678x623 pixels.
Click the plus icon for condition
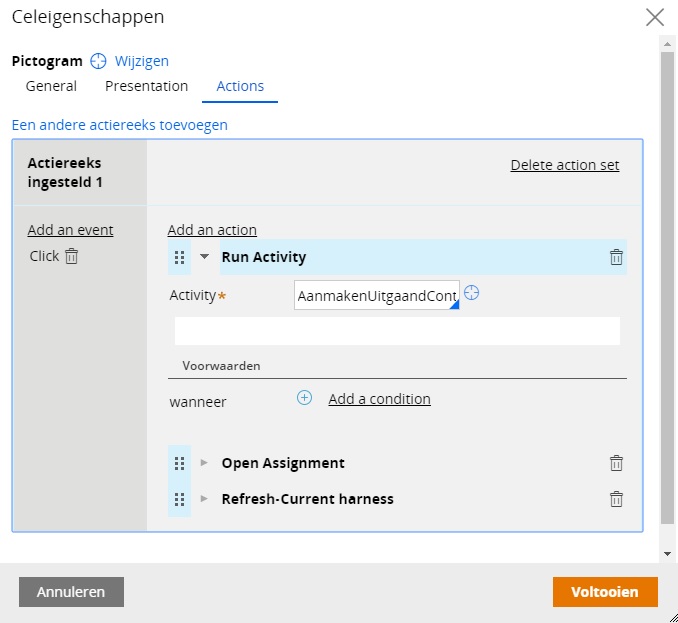(x=304, y=397)
